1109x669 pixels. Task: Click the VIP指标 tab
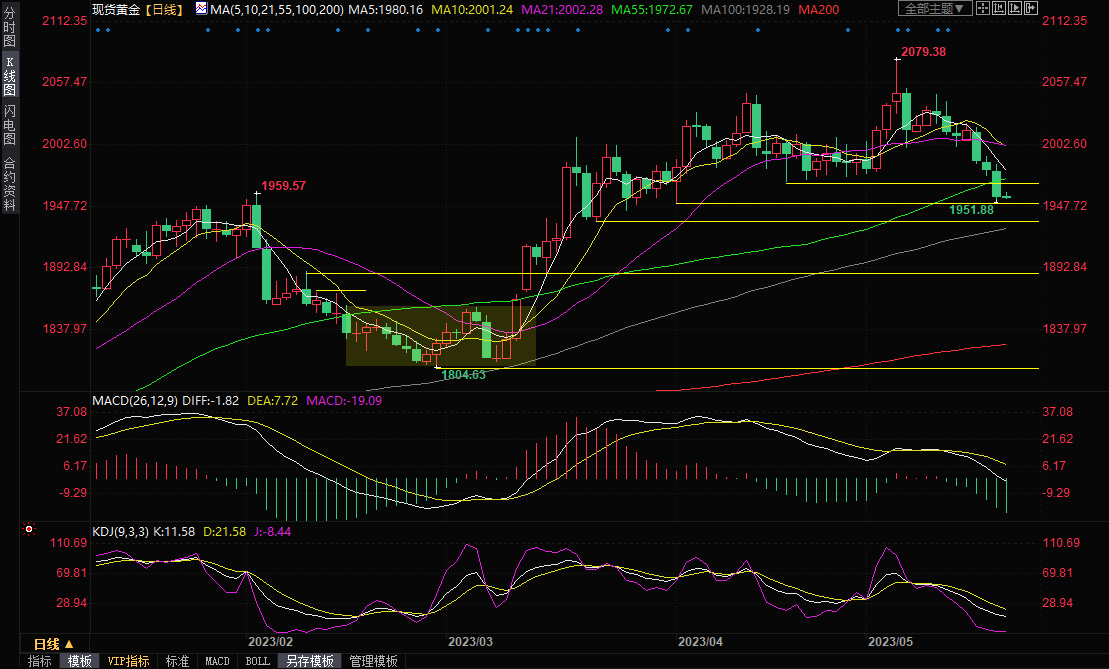129,661
